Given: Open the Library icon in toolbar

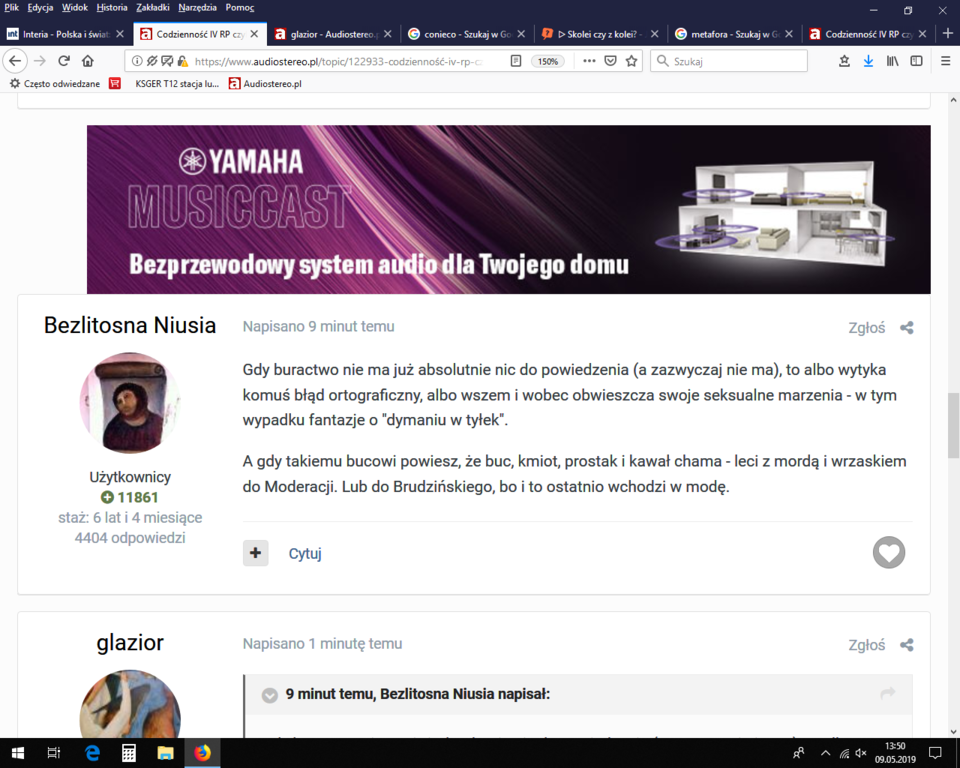Looking at the screenshot, I should pyautogui.click(x=893, y=61).
